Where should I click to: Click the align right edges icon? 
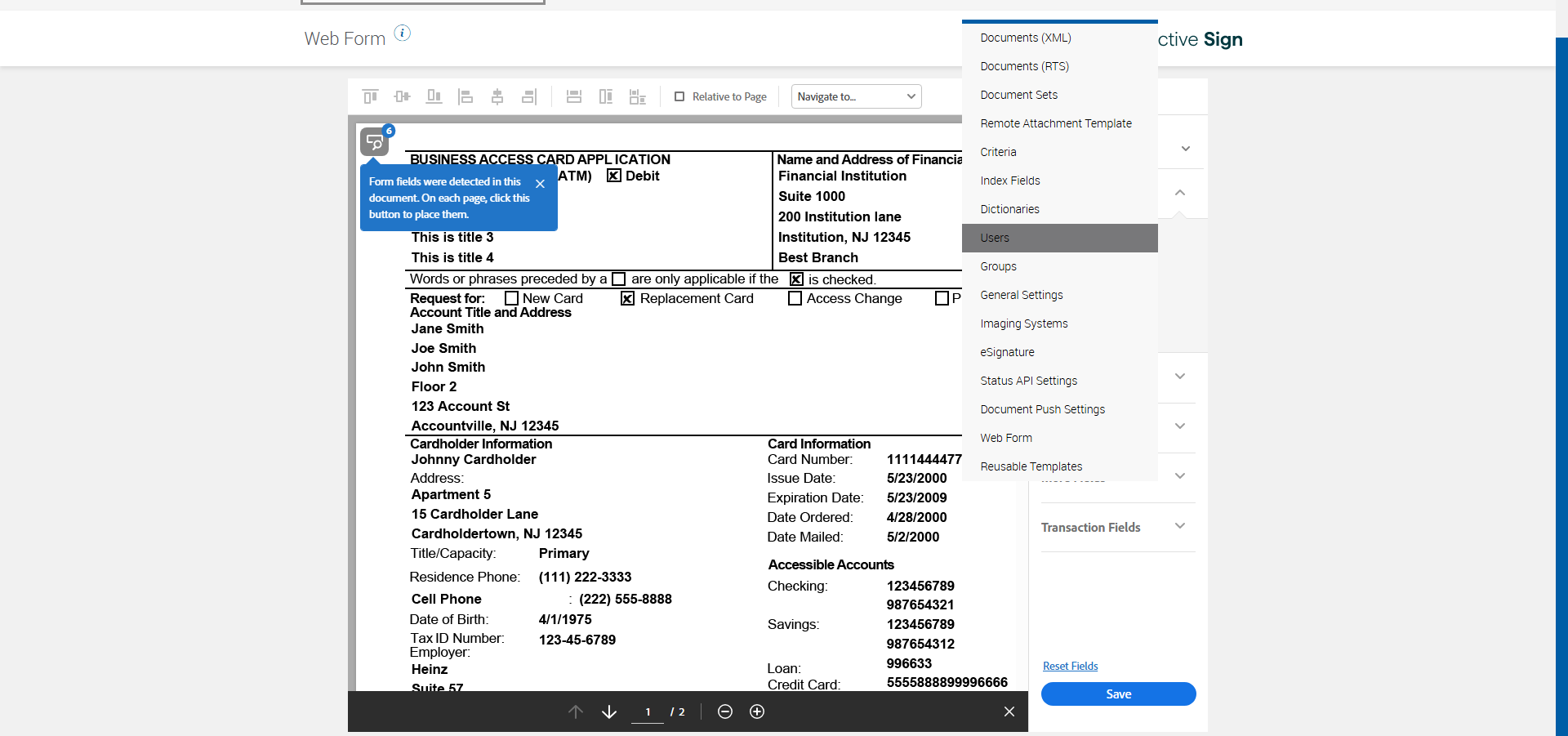point(529,96)
